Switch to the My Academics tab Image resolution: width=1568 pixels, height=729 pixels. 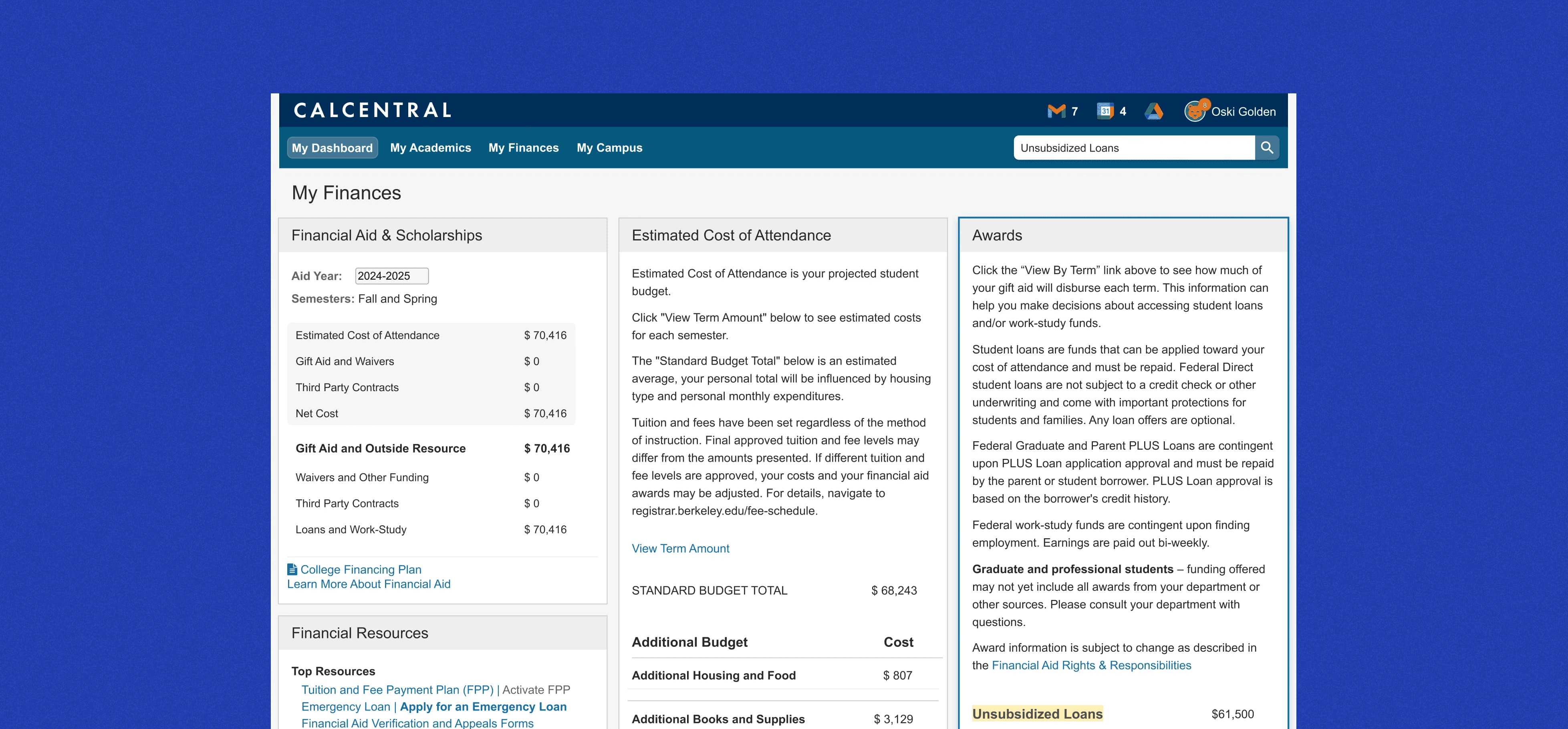tap(430, 147)
